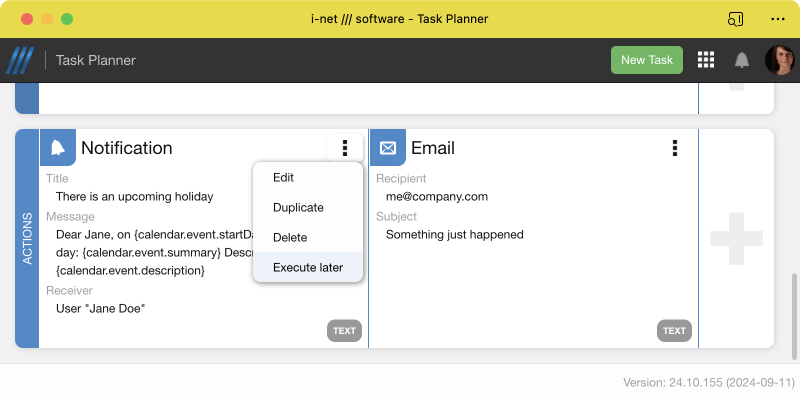Image resolution: width=800 pixels, height=400 pixels.
Task: Click the TEXT badge on Email card
Action: [674, 331]
